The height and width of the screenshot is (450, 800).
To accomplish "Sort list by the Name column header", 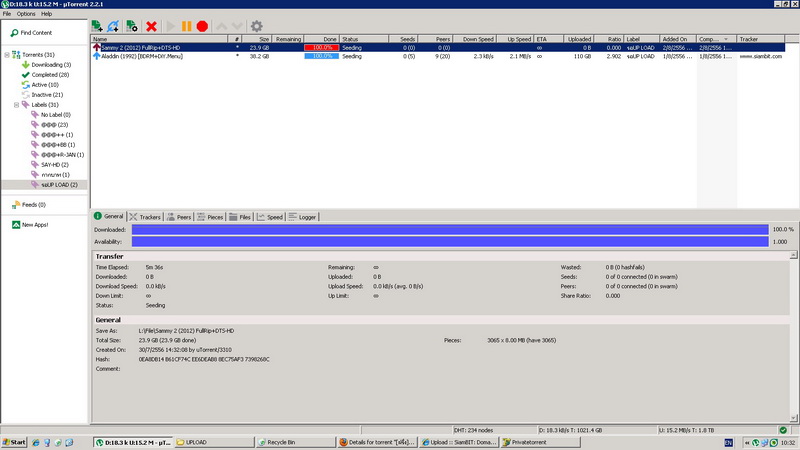I will [159, 39].
